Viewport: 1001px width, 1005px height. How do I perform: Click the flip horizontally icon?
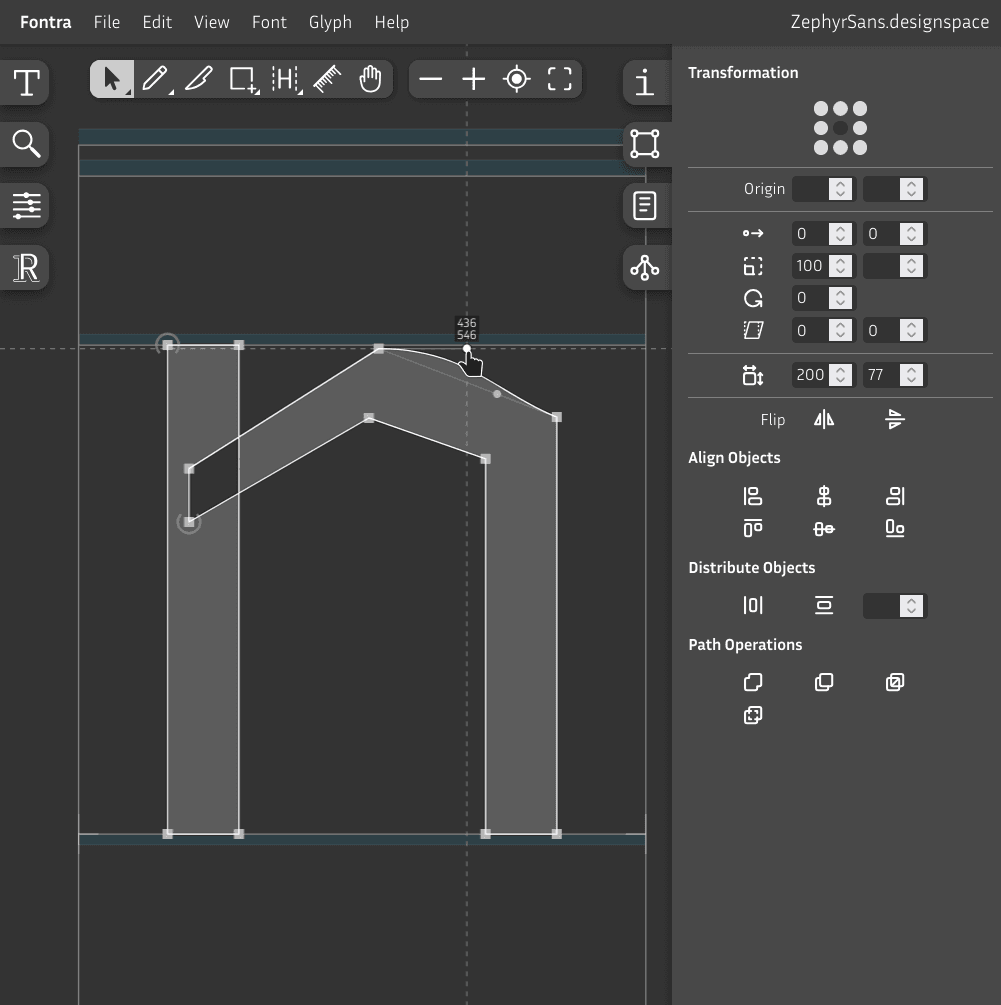pos(824,420)
